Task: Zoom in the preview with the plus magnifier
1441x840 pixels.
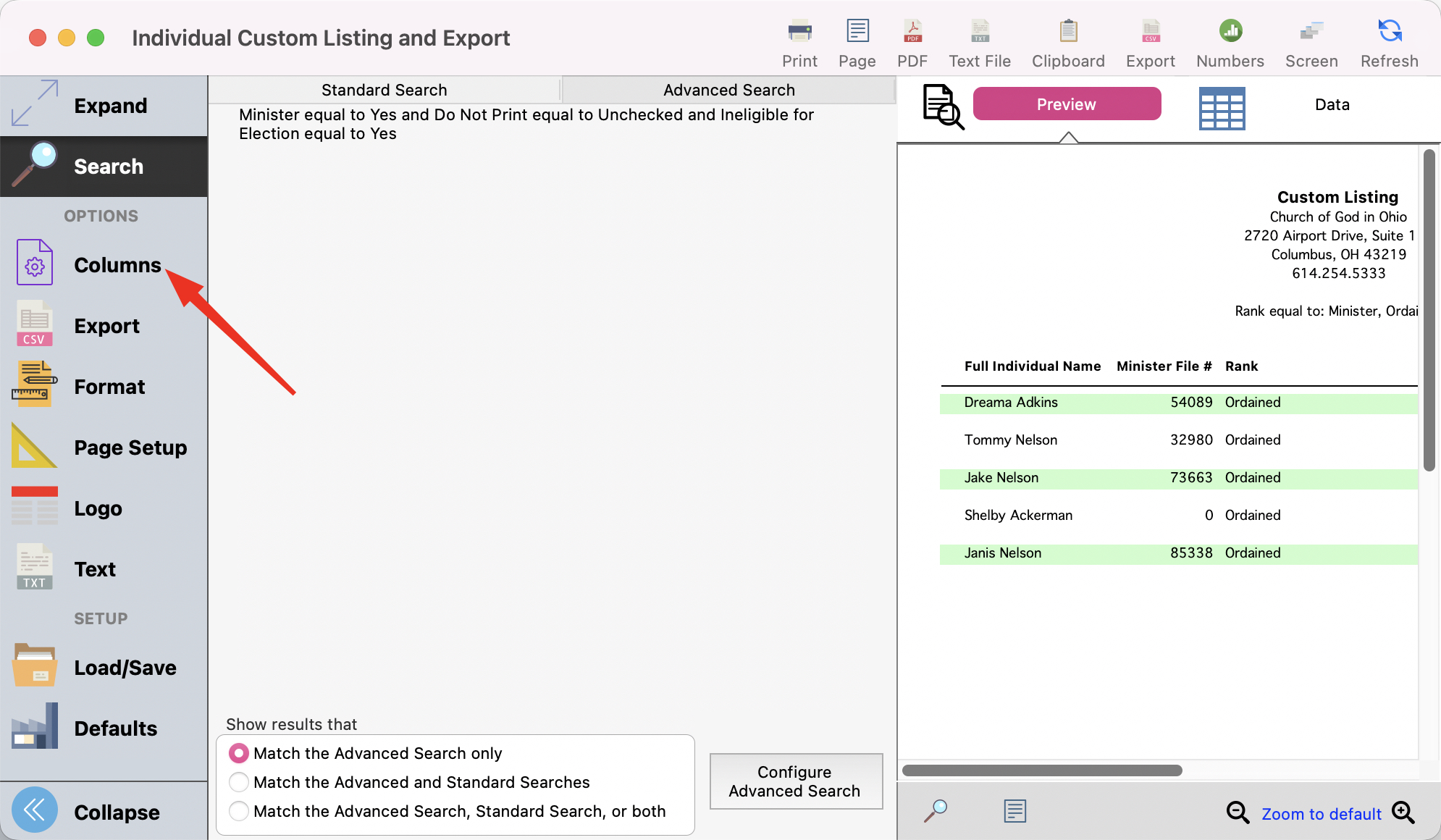Action: (x=1403, y=812)
